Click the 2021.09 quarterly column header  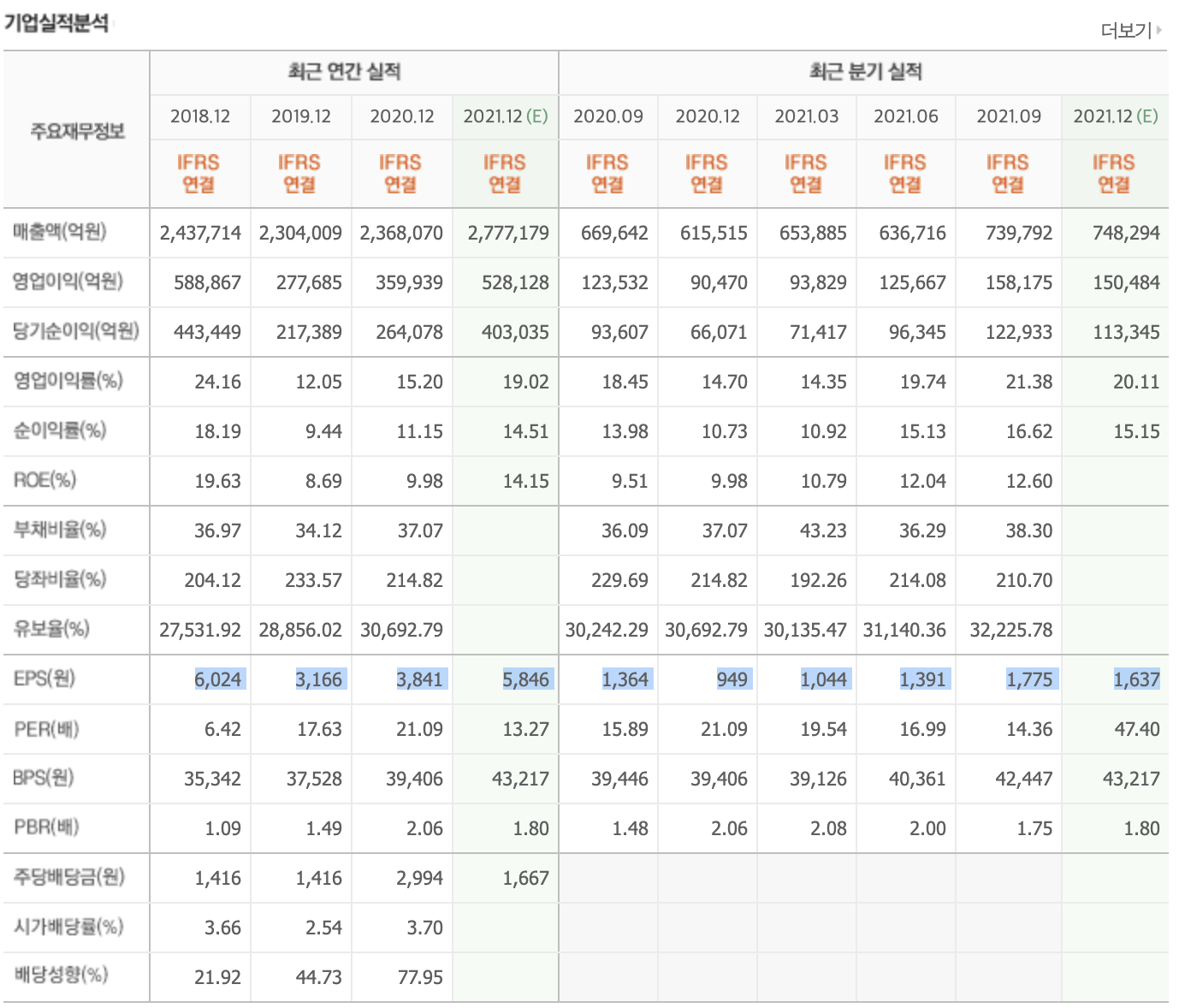tap(1009, 116)
